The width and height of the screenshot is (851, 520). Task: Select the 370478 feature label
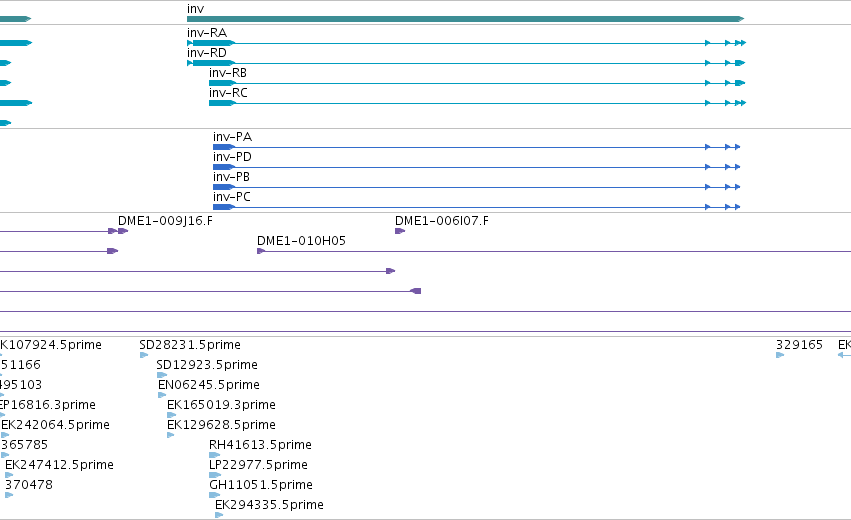tap(29, 485)
